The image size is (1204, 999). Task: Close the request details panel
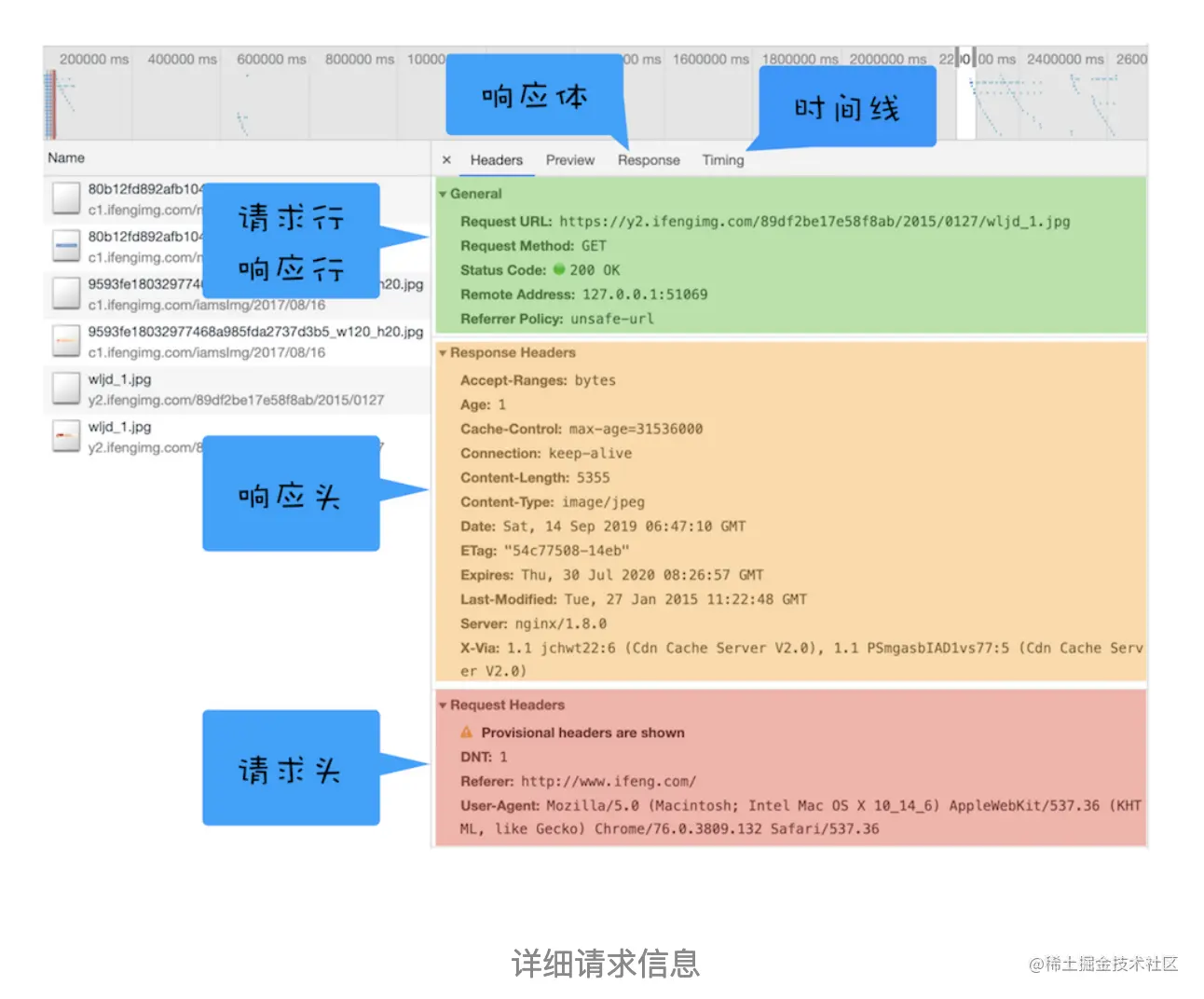coord(446,160)
